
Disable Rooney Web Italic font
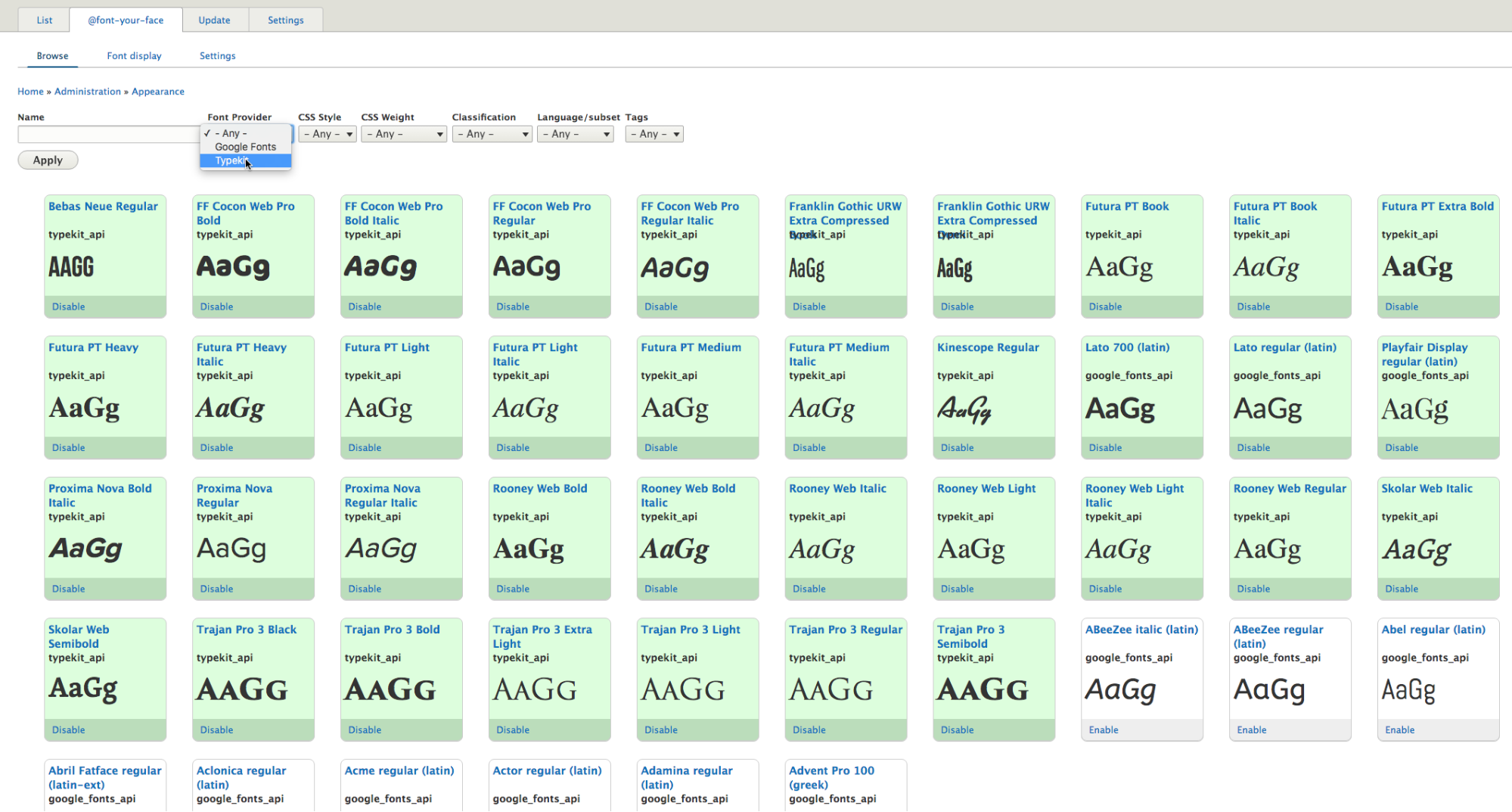pyautogui.click(x=809, y=589)
